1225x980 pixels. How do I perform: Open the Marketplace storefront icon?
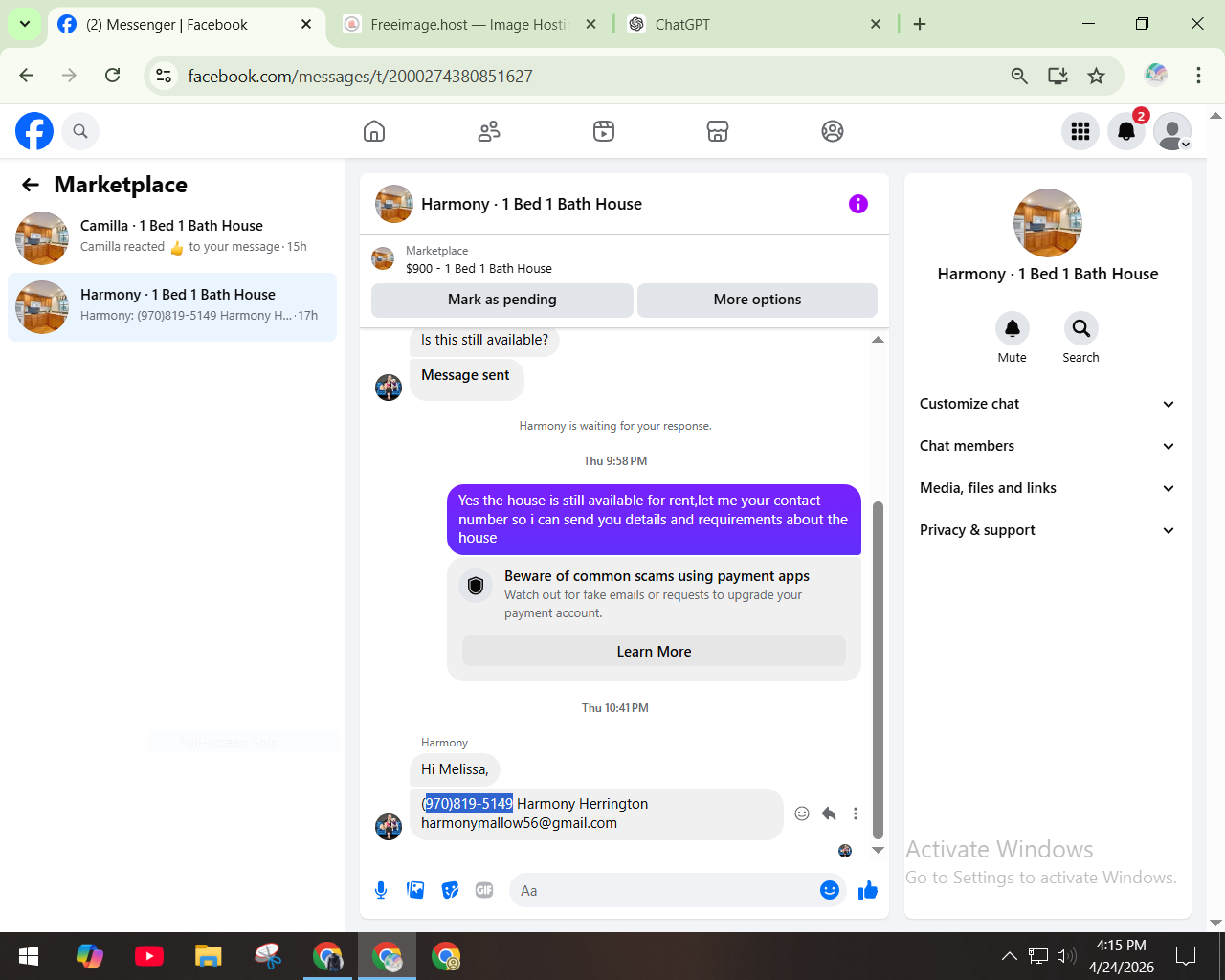click(718, 131)
